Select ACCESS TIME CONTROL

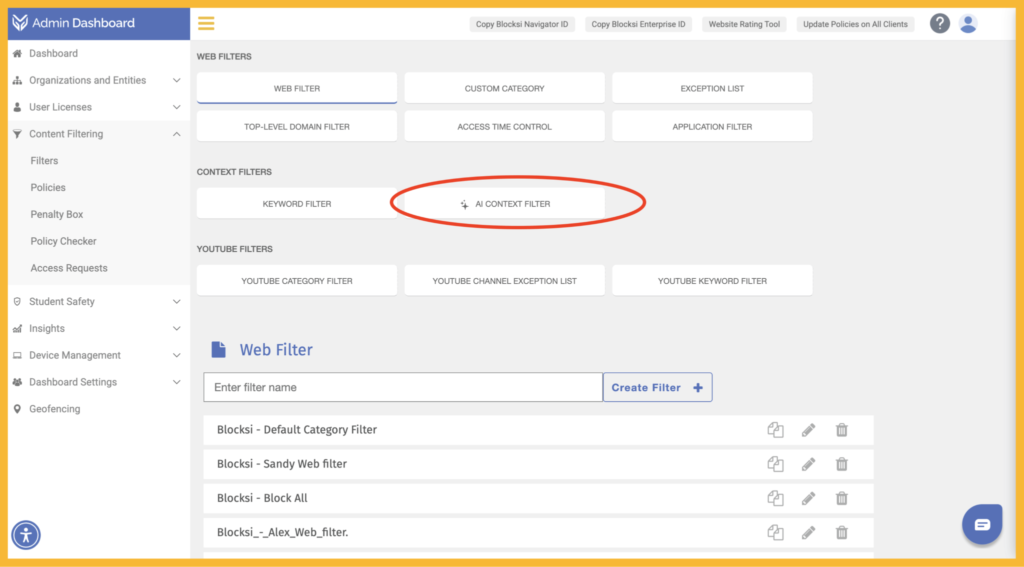click(504, 127)
